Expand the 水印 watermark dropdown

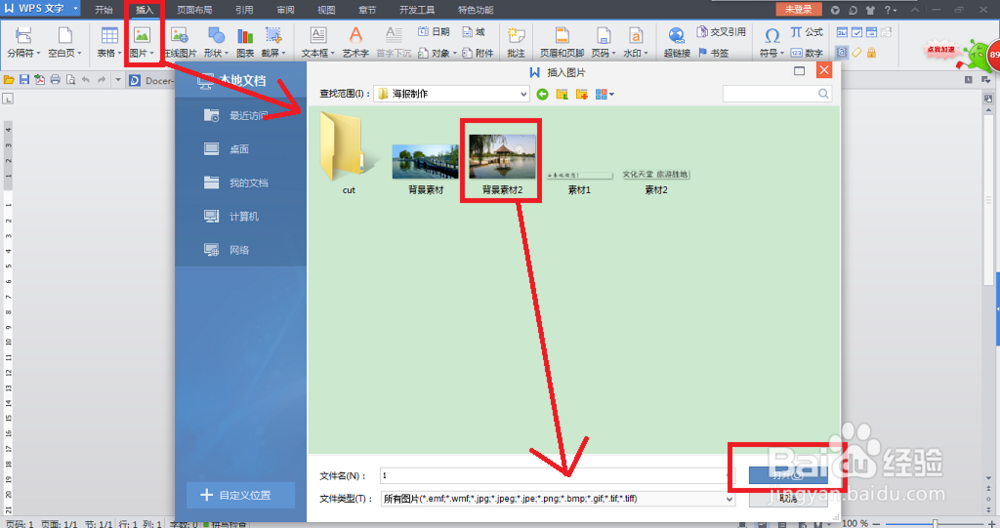(646, 54)
